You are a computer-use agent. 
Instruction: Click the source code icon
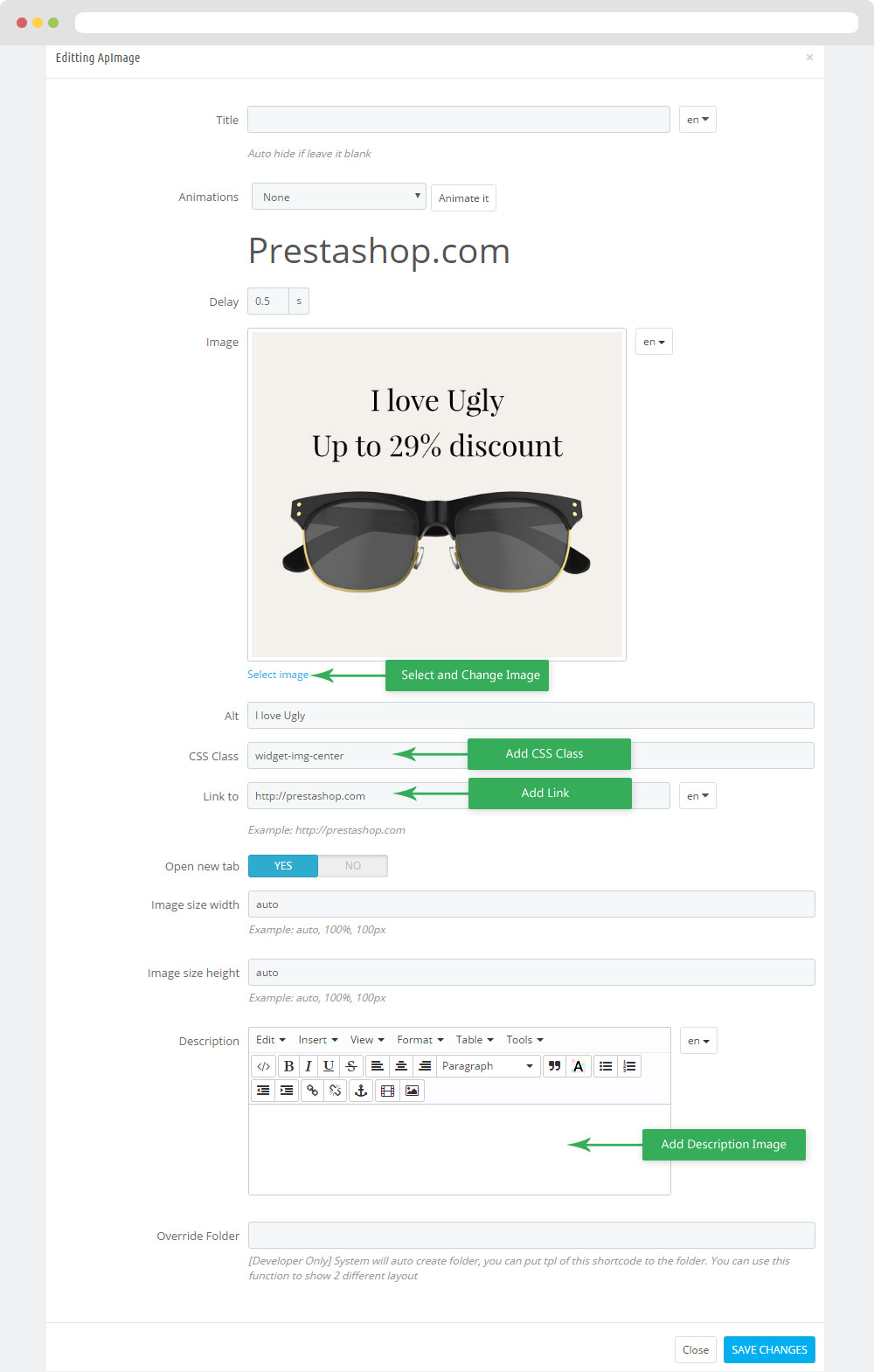point(263,1066)
